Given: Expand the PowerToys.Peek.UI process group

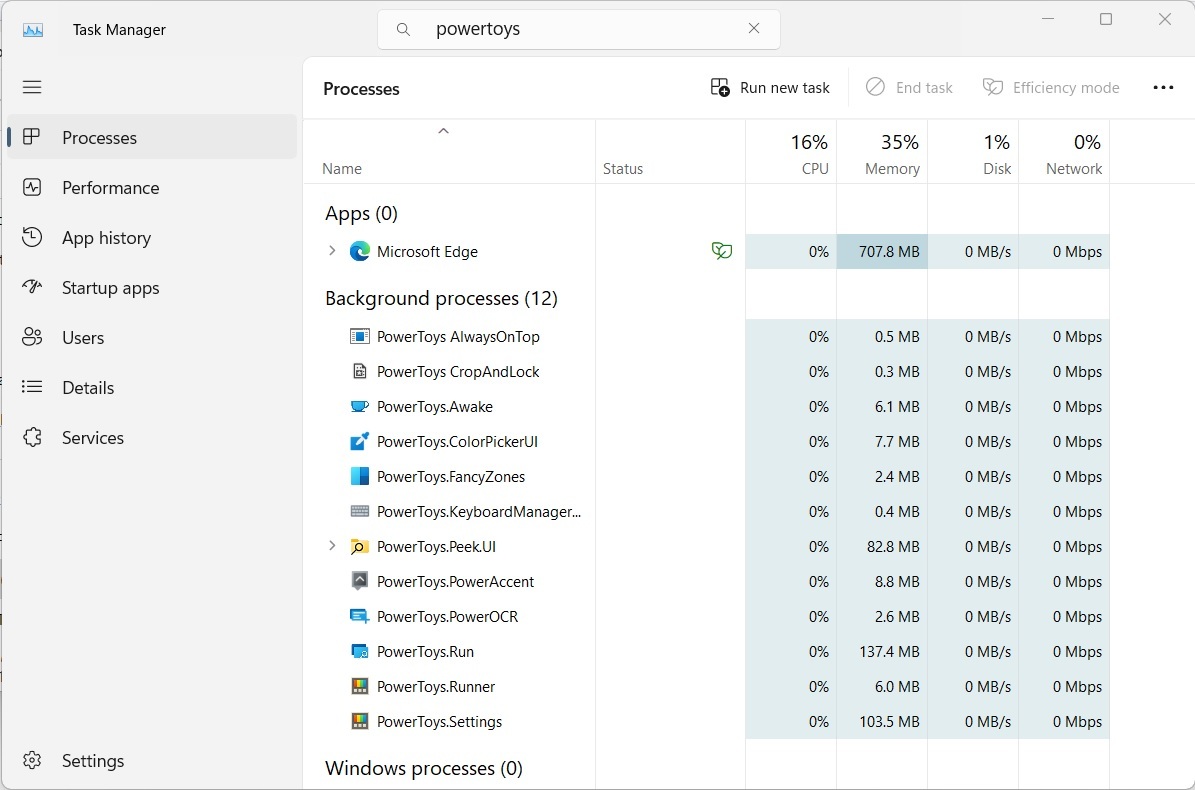Looking at the screenshot, I should pyautogui.click(x=332, y=546).
